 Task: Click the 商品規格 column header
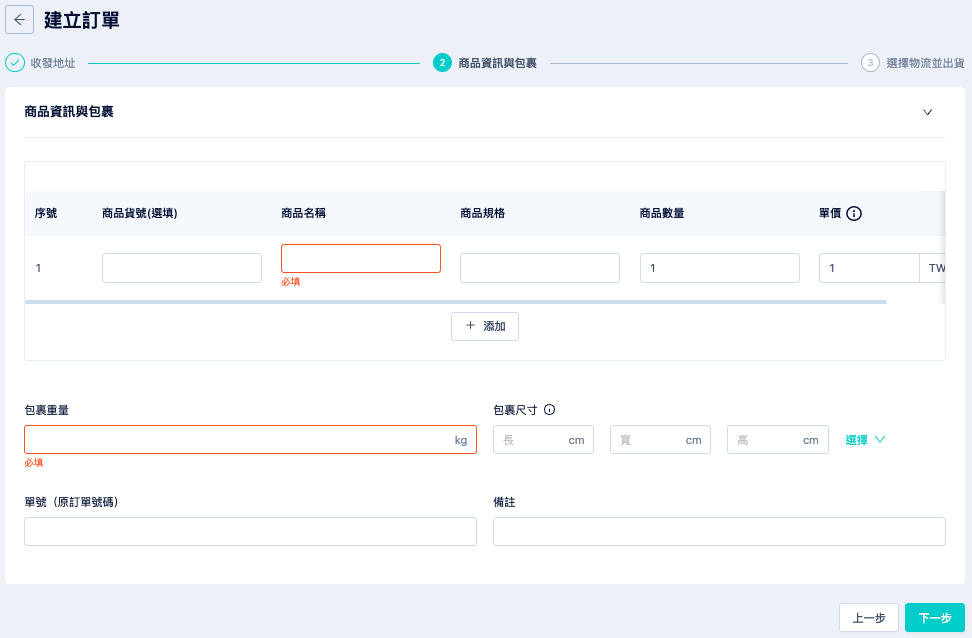[x=482, y=213]
